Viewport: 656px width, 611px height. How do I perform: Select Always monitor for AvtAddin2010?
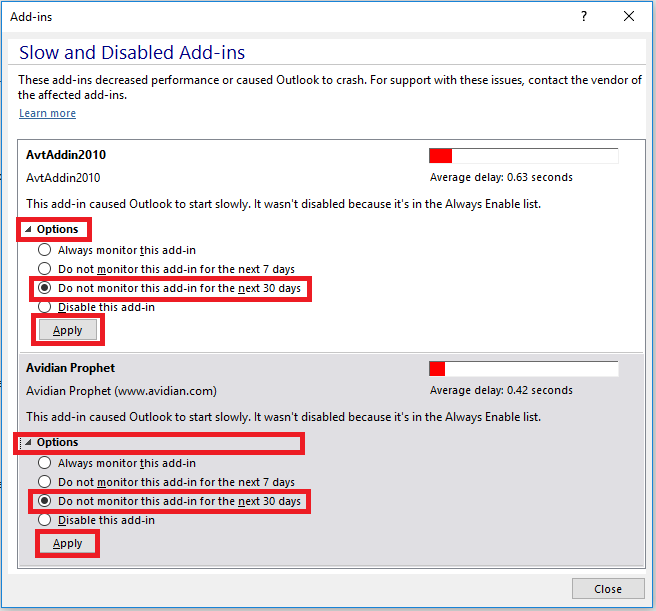tap(116, 250)
